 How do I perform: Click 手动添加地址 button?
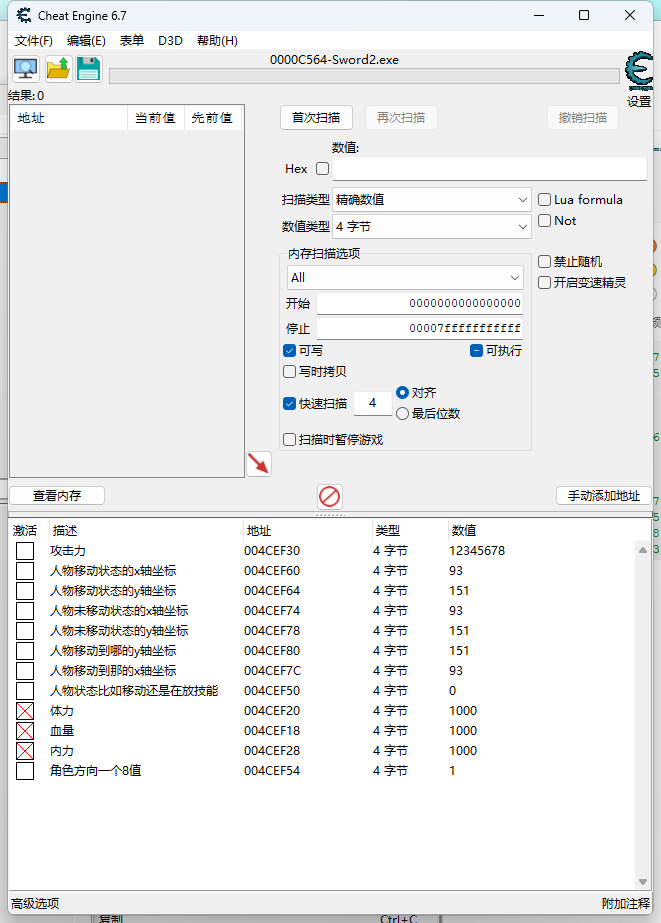(603, 496)
